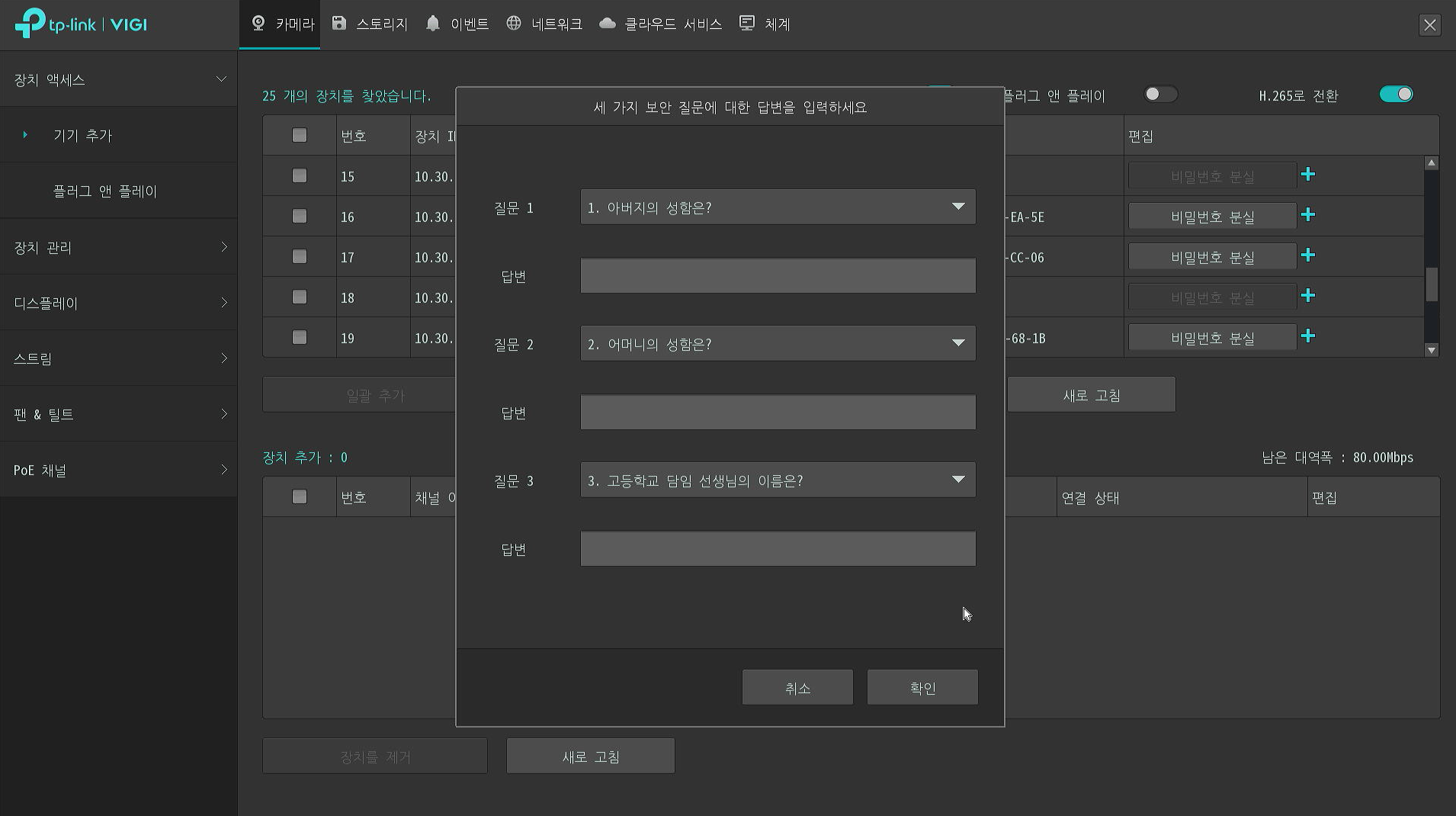The image size is (1456, 816).
Task: Expand the 디스플레이 section
Action: pyautogui.click(x=119, y=303)
